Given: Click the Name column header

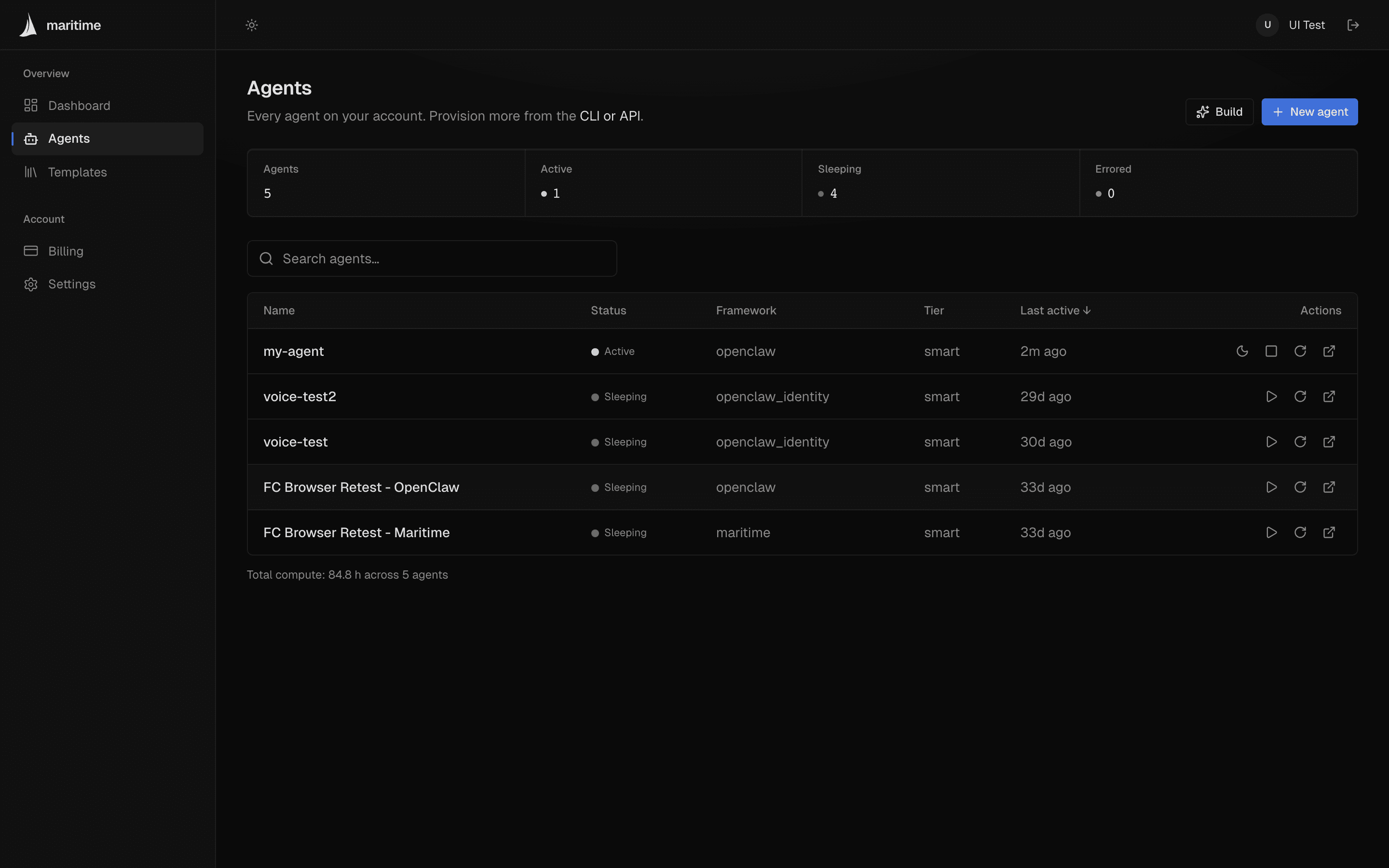Looking at the screenshot, I should point(279,311).
